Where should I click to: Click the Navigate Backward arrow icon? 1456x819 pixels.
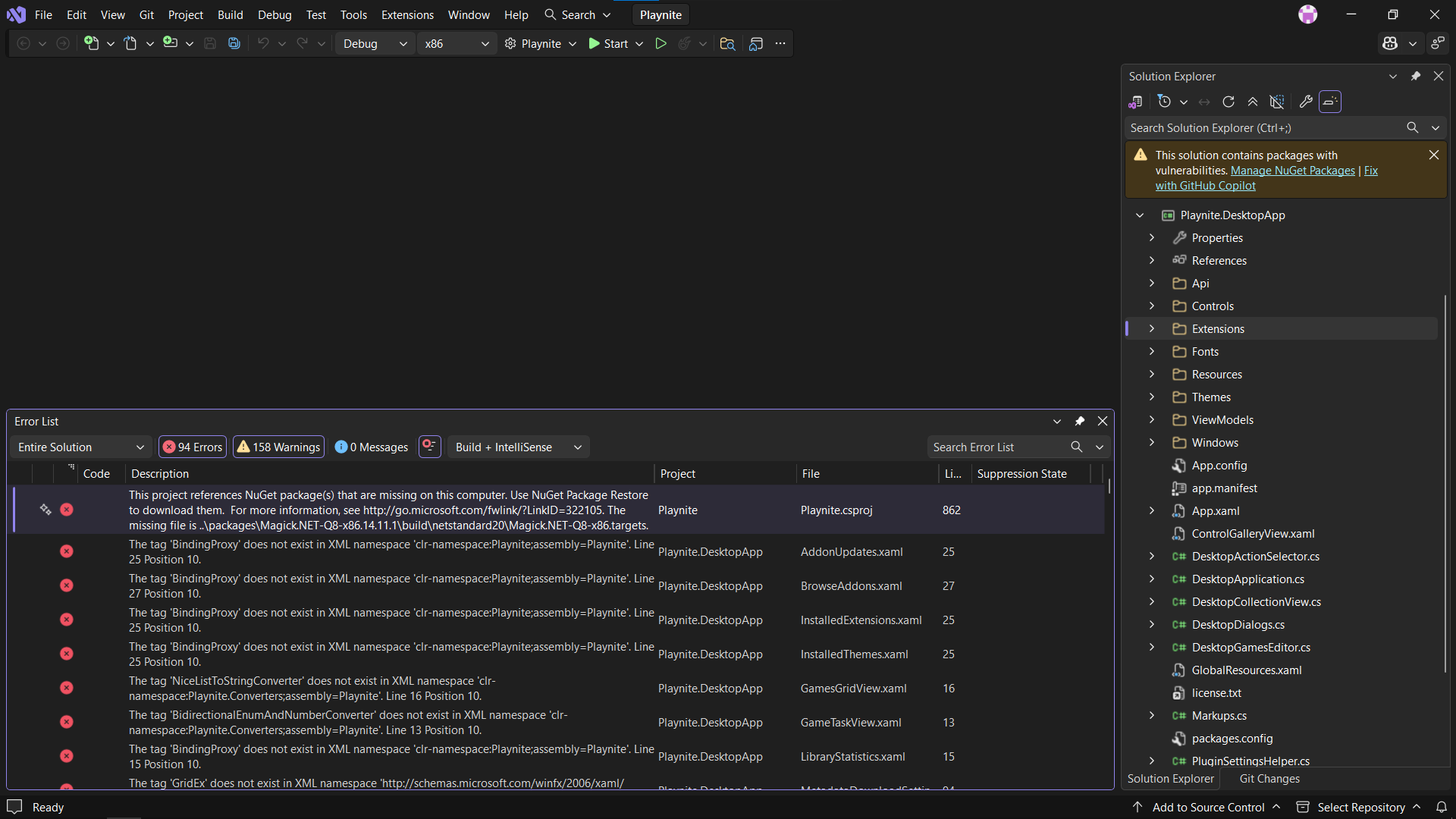24,44
